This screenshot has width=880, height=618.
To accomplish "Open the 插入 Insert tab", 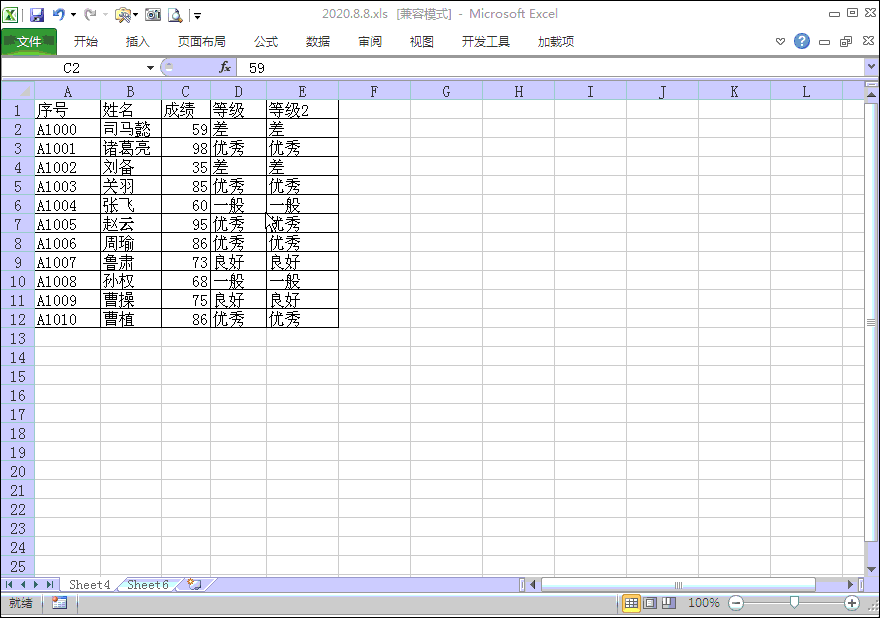I will coord(138,42).
